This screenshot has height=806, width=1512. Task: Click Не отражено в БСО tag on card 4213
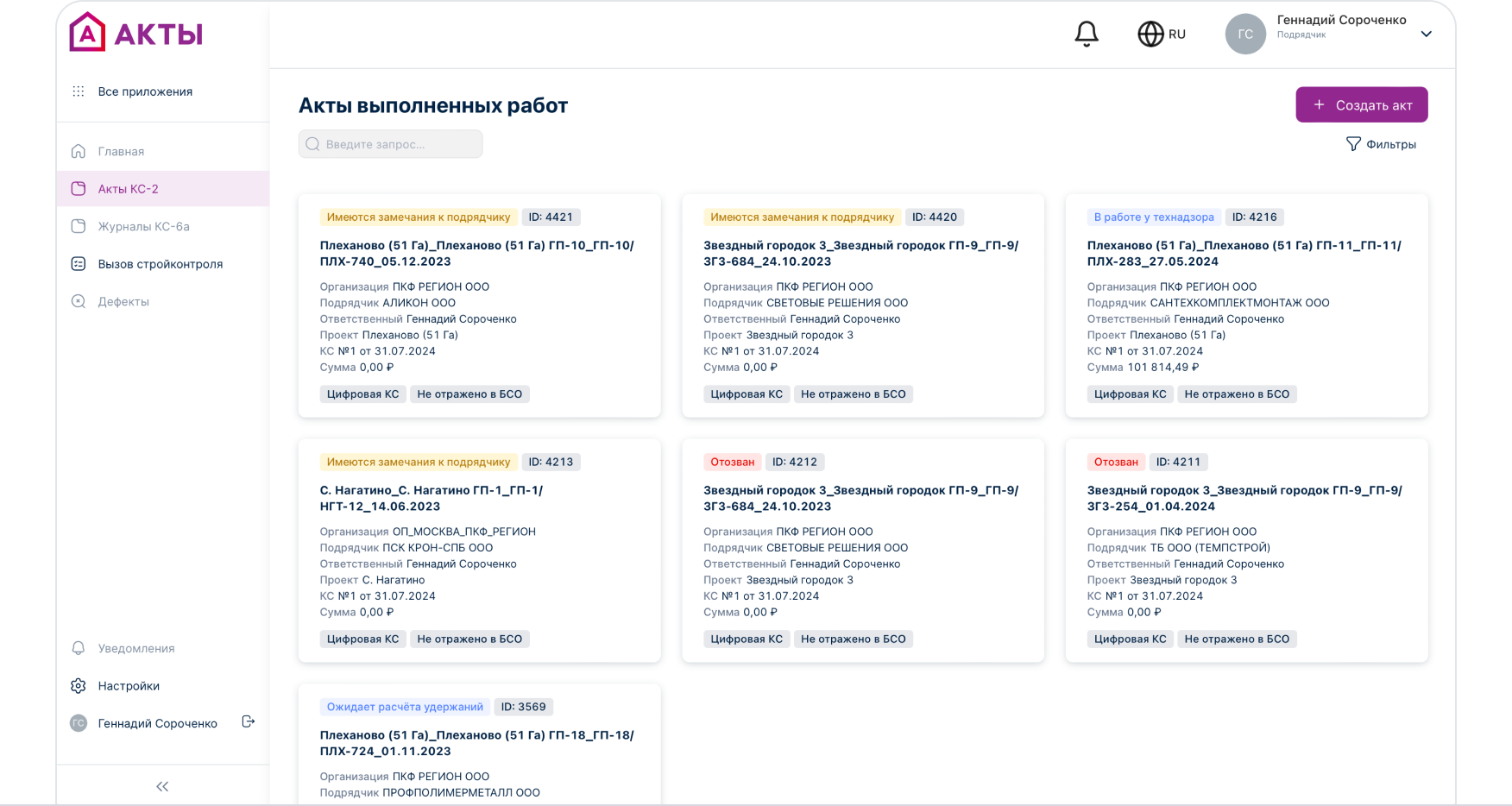pyautogui.click(x=469, y=639)
